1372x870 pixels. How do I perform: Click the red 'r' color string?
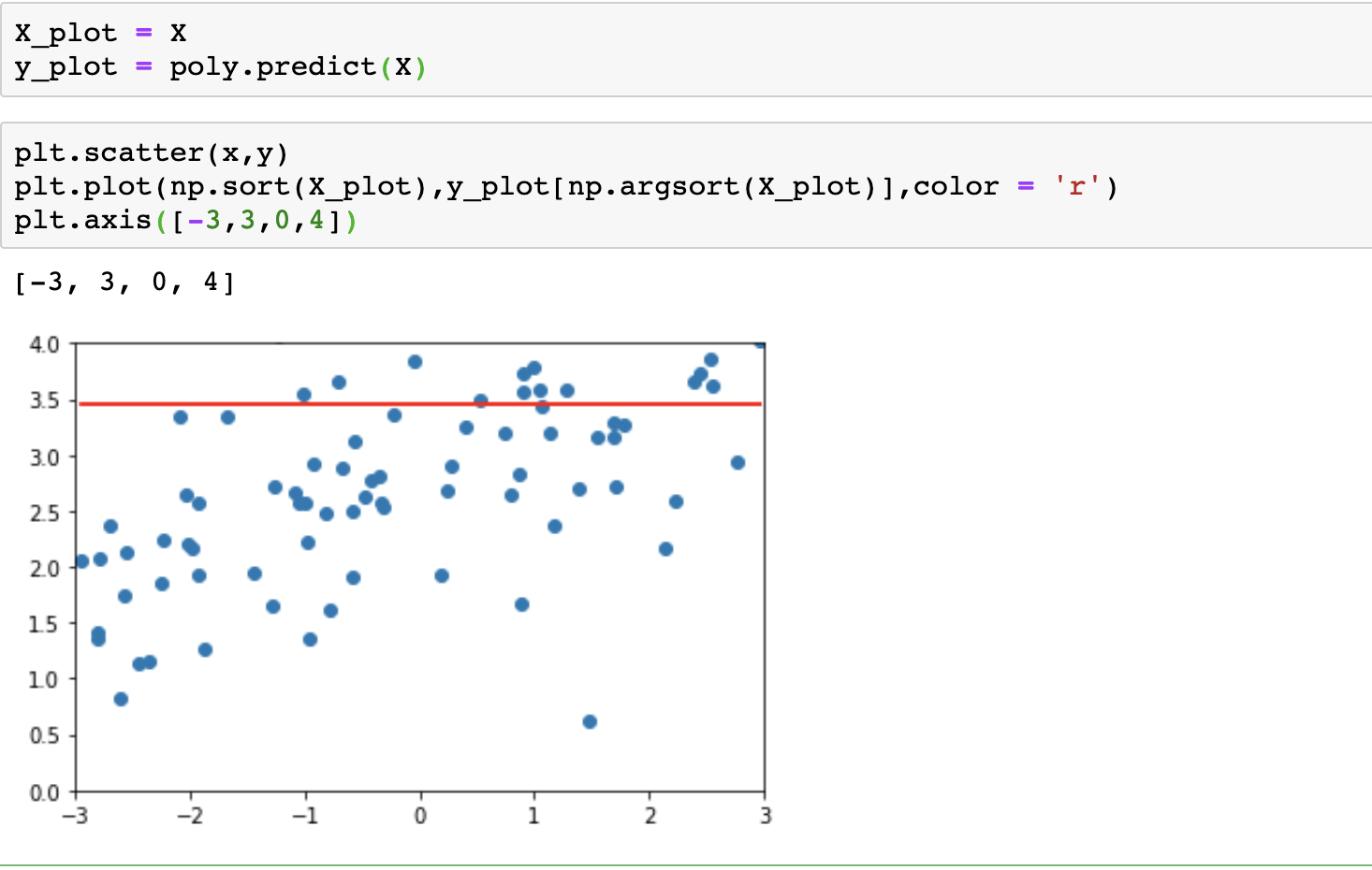click(x=1077, y=187)
